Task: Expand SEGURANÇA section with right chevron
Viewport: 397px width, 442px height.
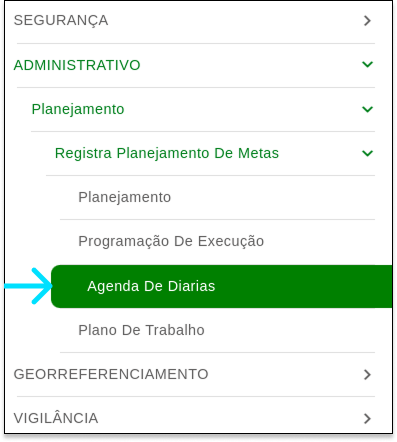Action: [367, 21]
